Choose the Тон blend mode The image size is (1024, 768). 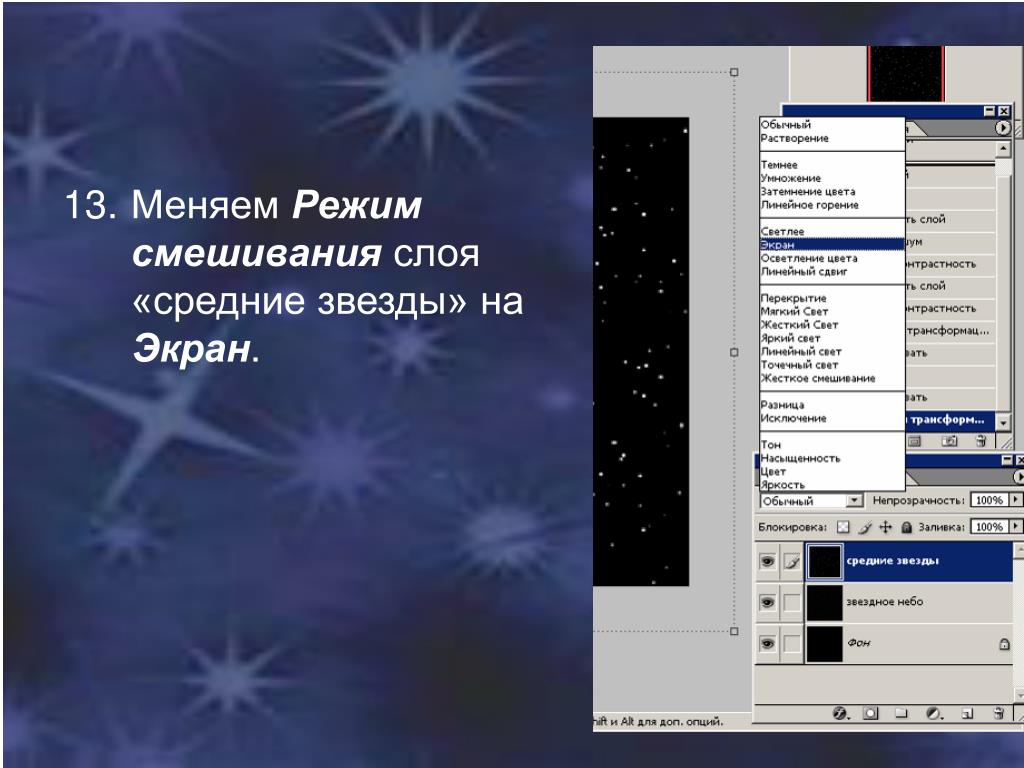point(831,445)
